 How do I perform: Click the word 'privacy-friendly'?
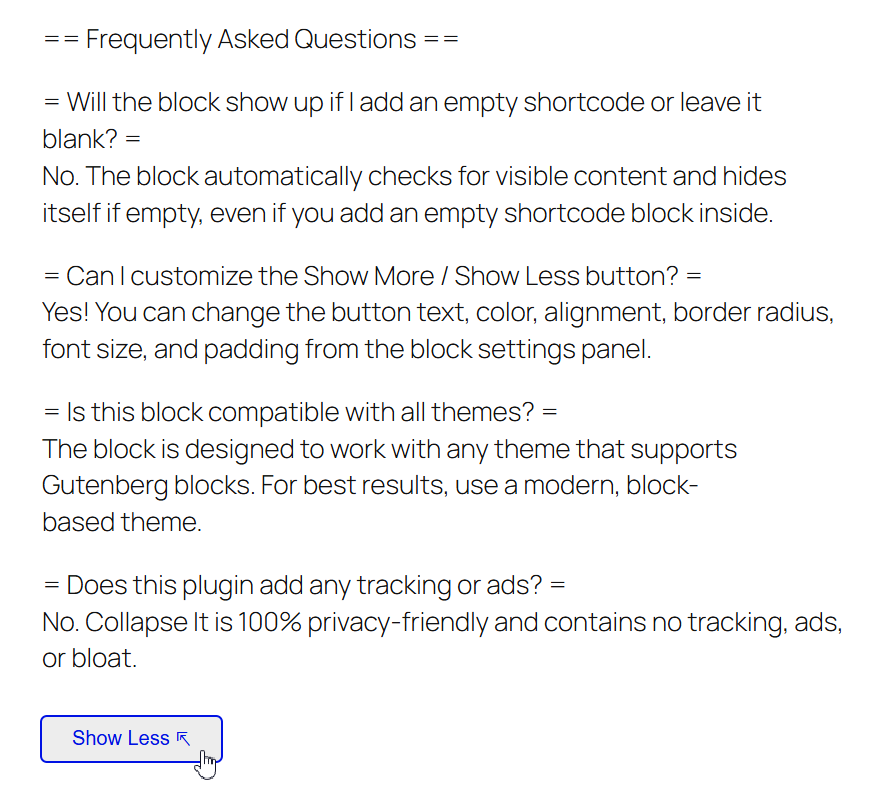tap(398, 623)
